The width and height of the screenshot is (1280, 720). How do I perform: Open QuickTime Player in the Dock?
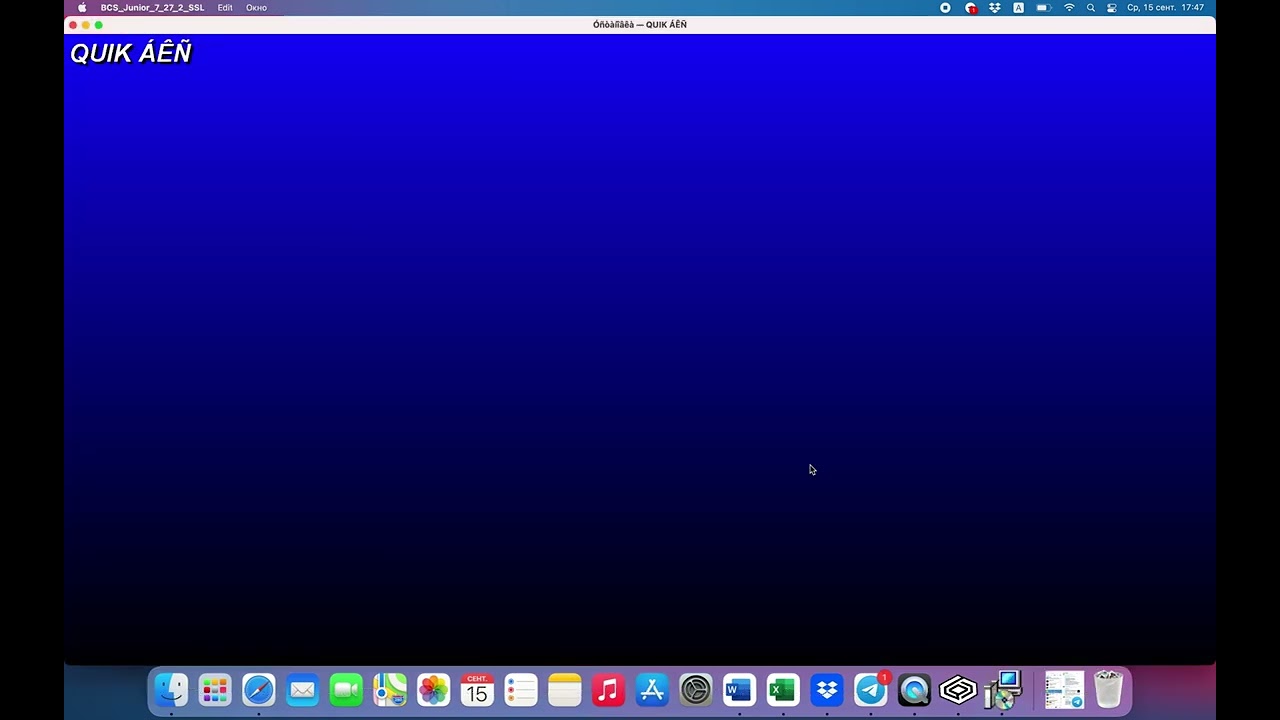[x=914, y=690]
